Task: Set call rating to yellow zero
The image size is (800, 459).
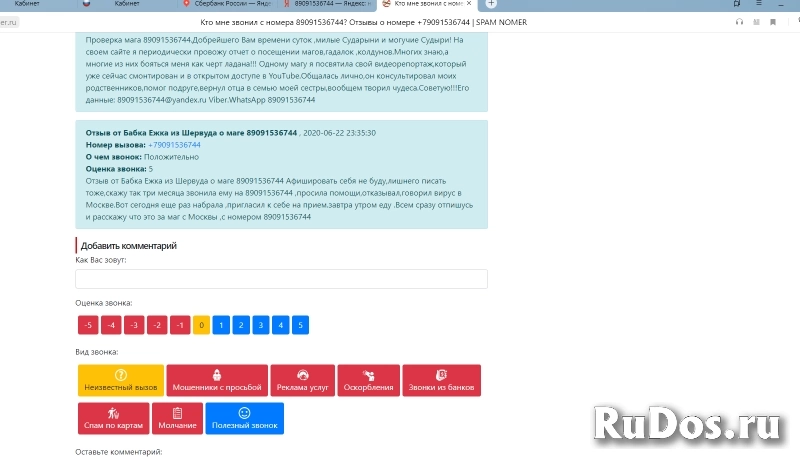Action: pyautogui.click(x=201, y=325)
